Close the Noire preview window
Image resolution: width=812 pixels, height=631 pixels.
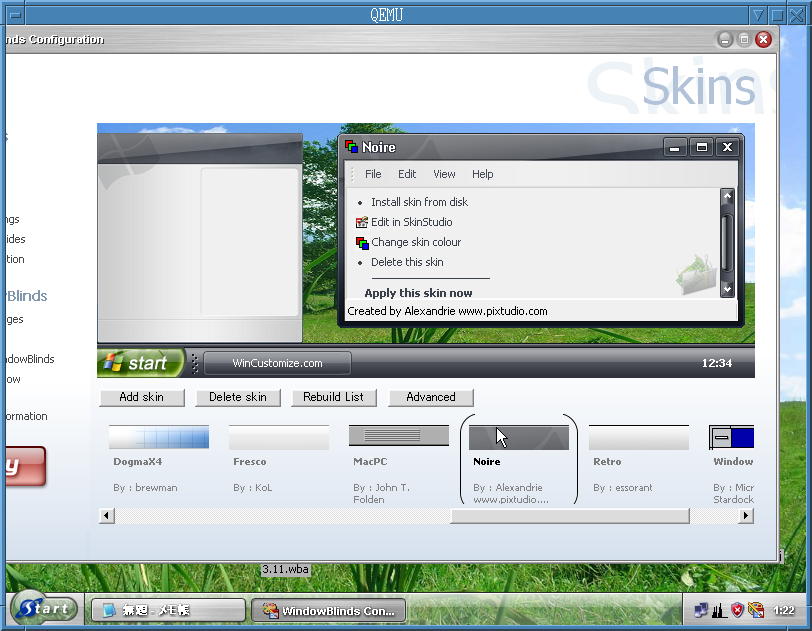tap(728, 148)
